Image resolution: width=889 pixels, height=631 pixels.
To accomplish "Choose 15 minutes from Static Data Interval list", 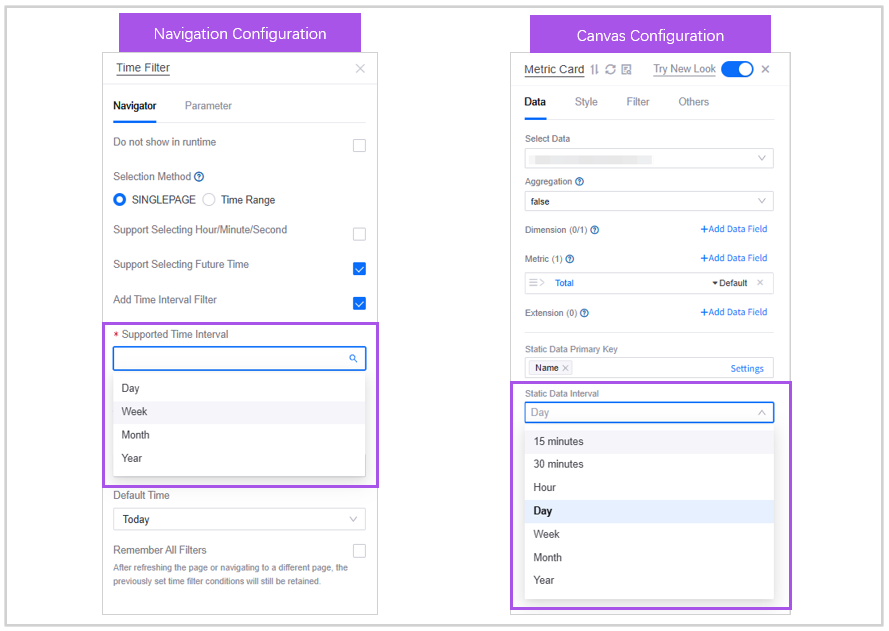I will [559, 441].
